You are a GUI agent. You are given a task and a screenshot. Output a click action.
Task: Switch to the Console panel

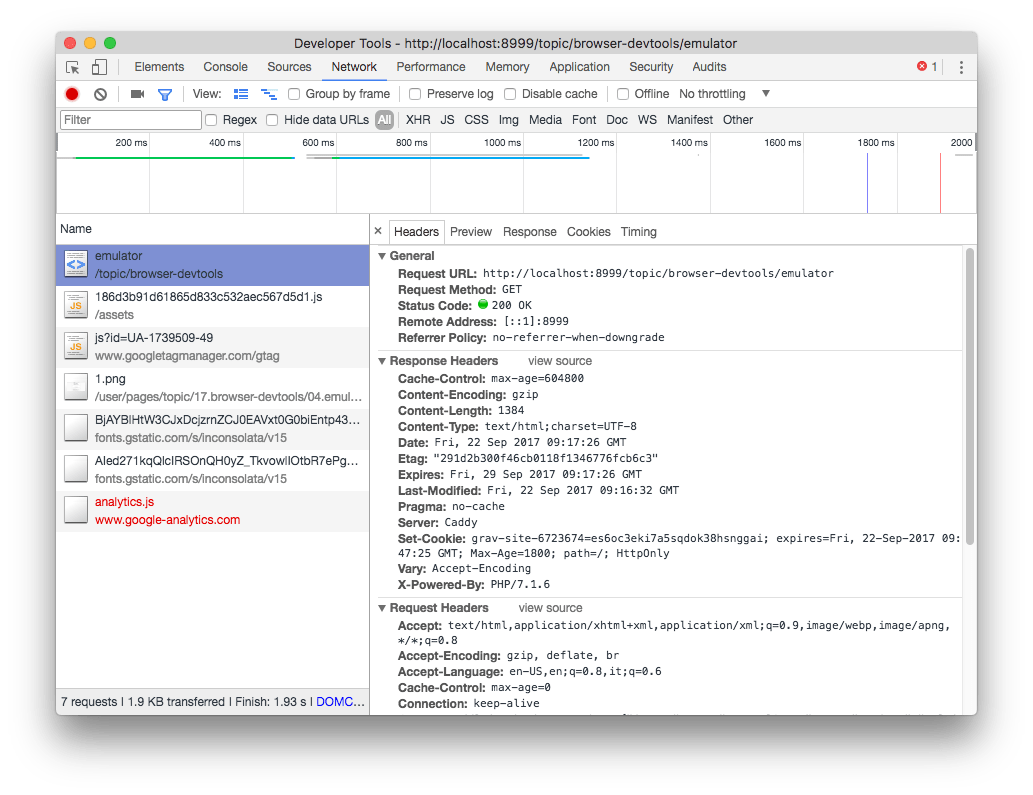[225, 66]
